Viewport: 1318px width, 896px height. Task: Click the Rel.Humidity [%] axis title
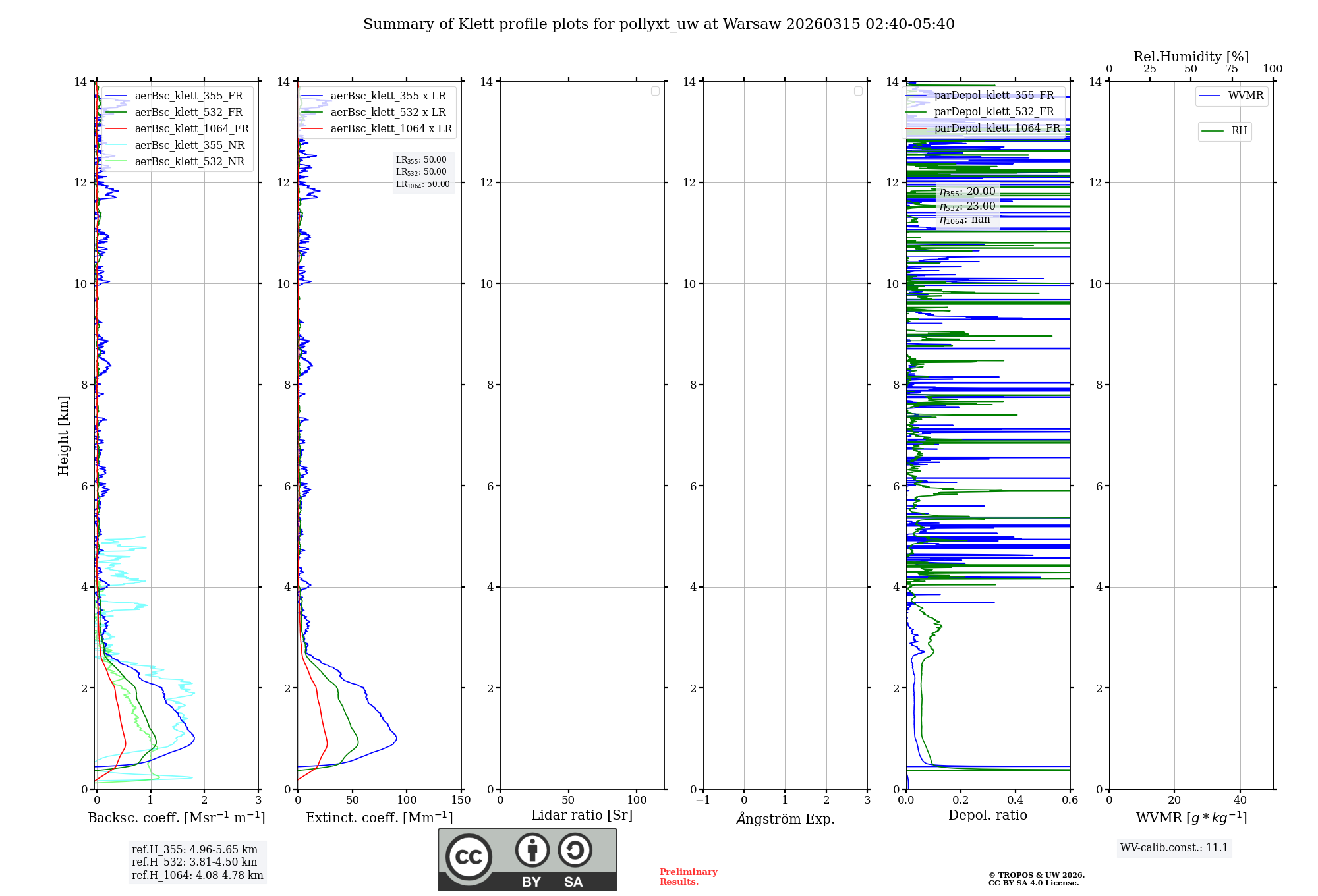tap(1191, 57)
